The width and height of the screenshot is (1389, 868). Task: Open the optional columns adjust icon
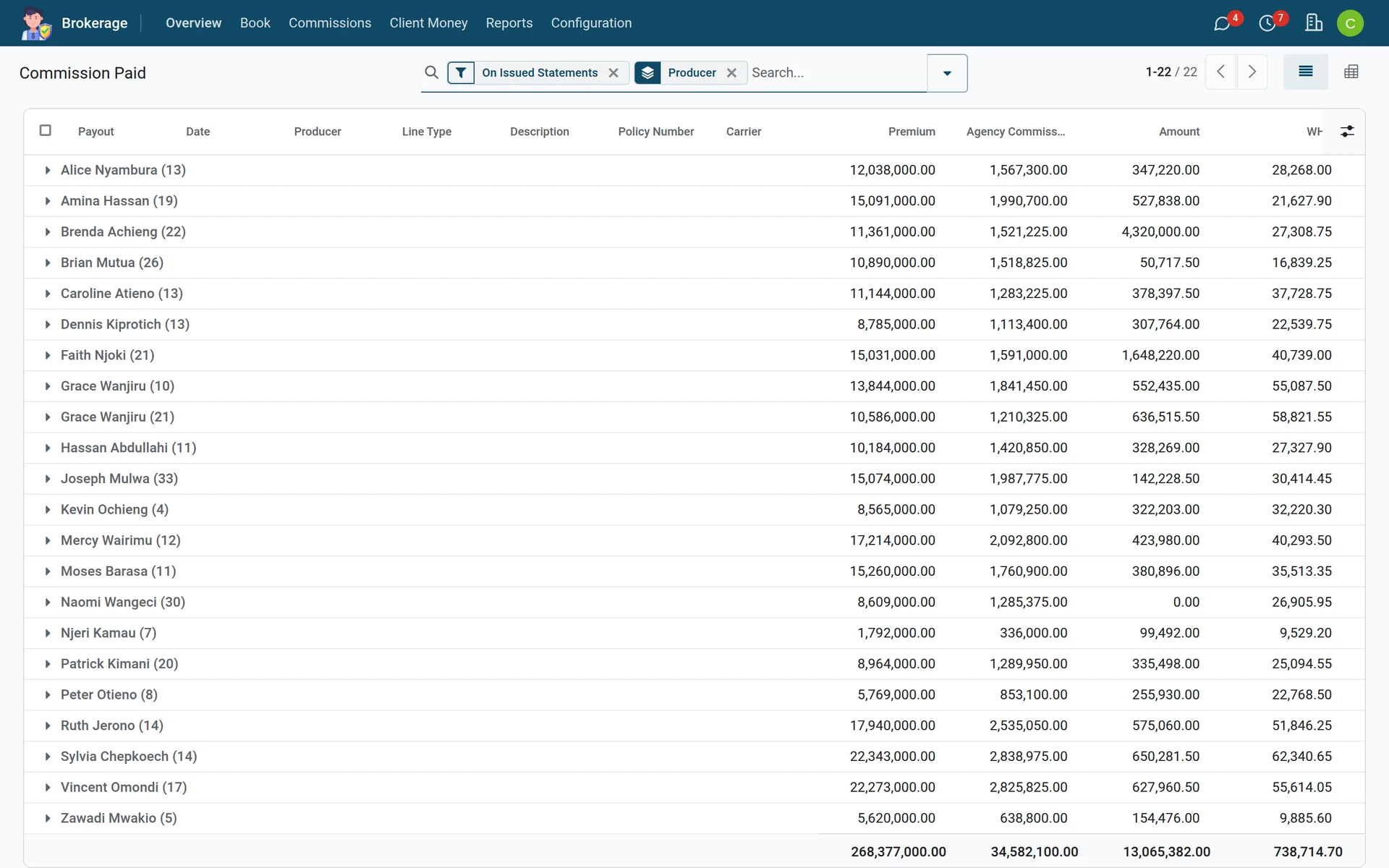1347,132
